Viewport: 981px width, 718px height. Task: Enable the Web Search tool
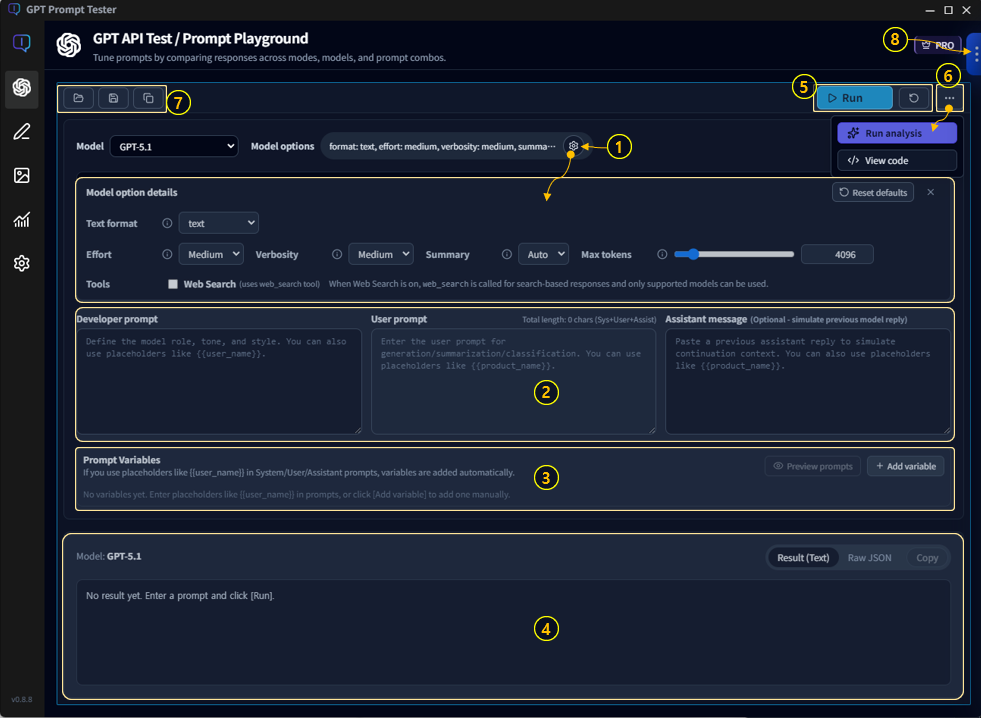click(174, 284)
